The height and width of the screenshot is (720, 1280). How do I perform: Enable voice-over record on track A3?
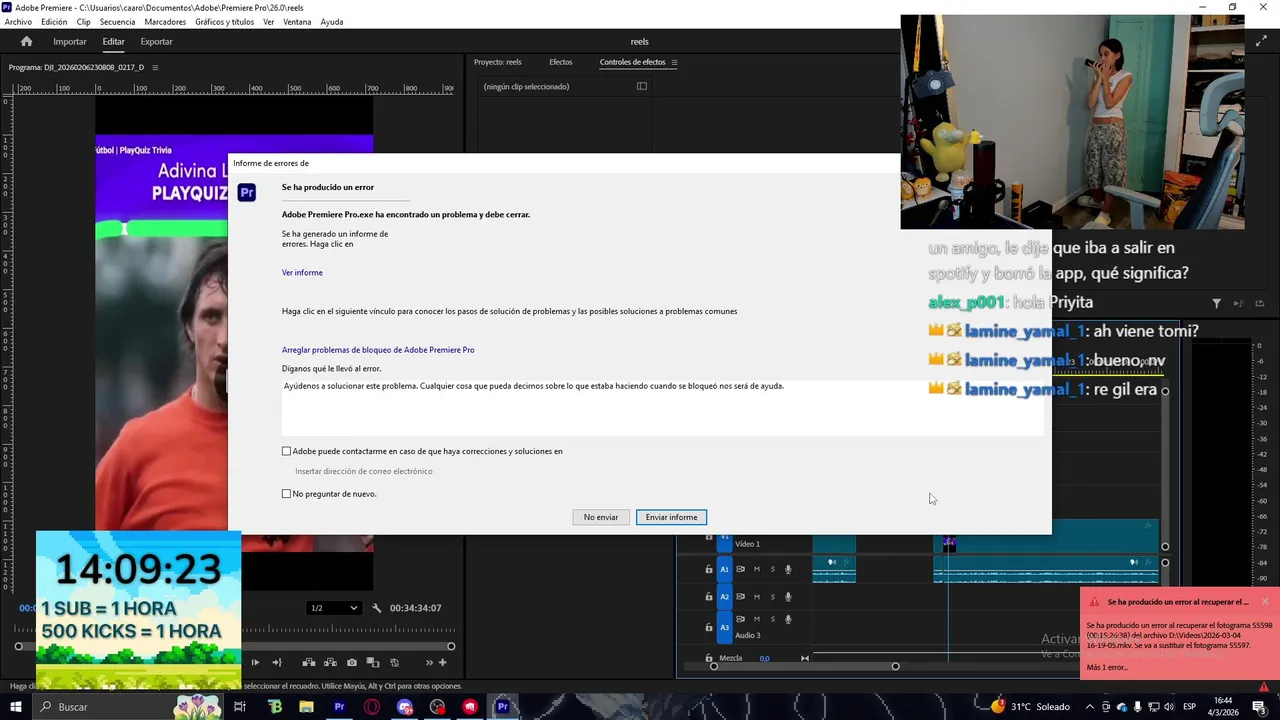pyautogui.click(x=788, y=619)
